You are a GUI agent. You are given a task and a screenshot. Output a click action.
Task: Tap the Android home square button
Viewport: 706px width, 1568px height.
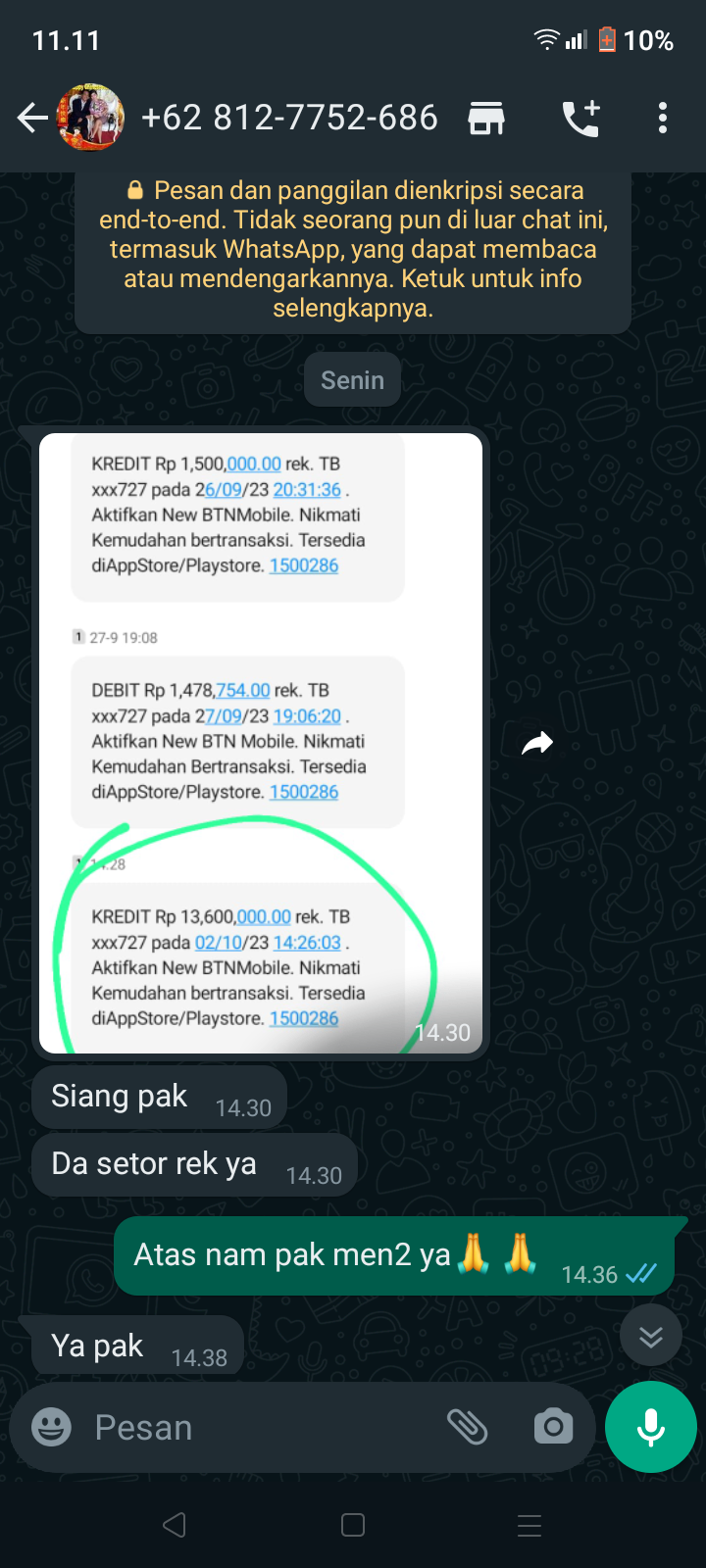pos(353,1525)
